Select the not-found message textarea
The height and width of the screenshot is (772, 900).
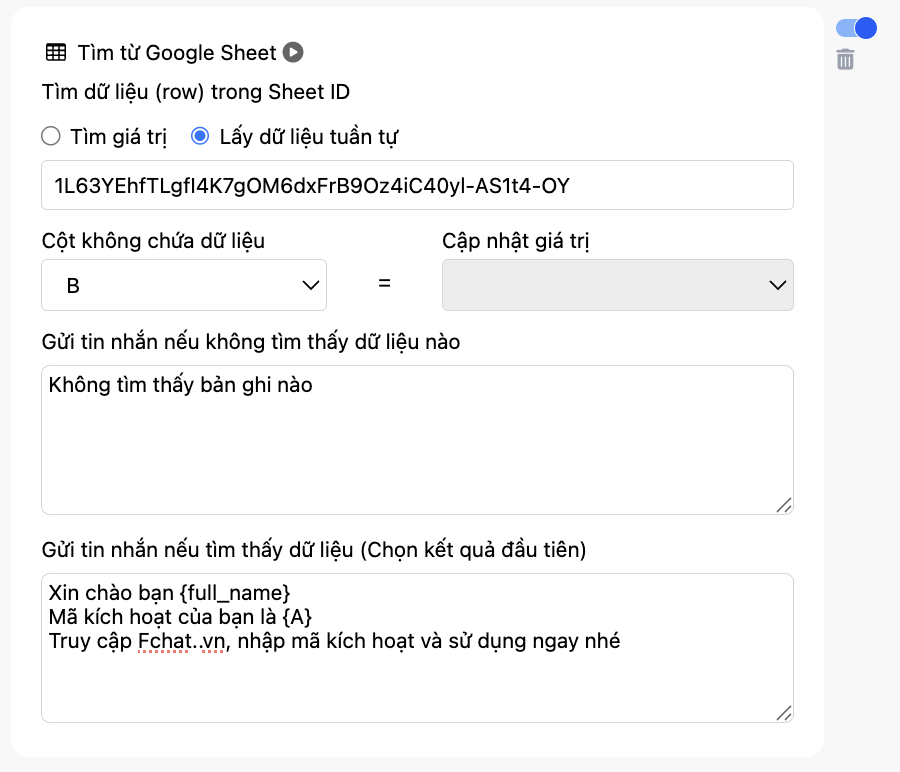click(x=417, y=440)
